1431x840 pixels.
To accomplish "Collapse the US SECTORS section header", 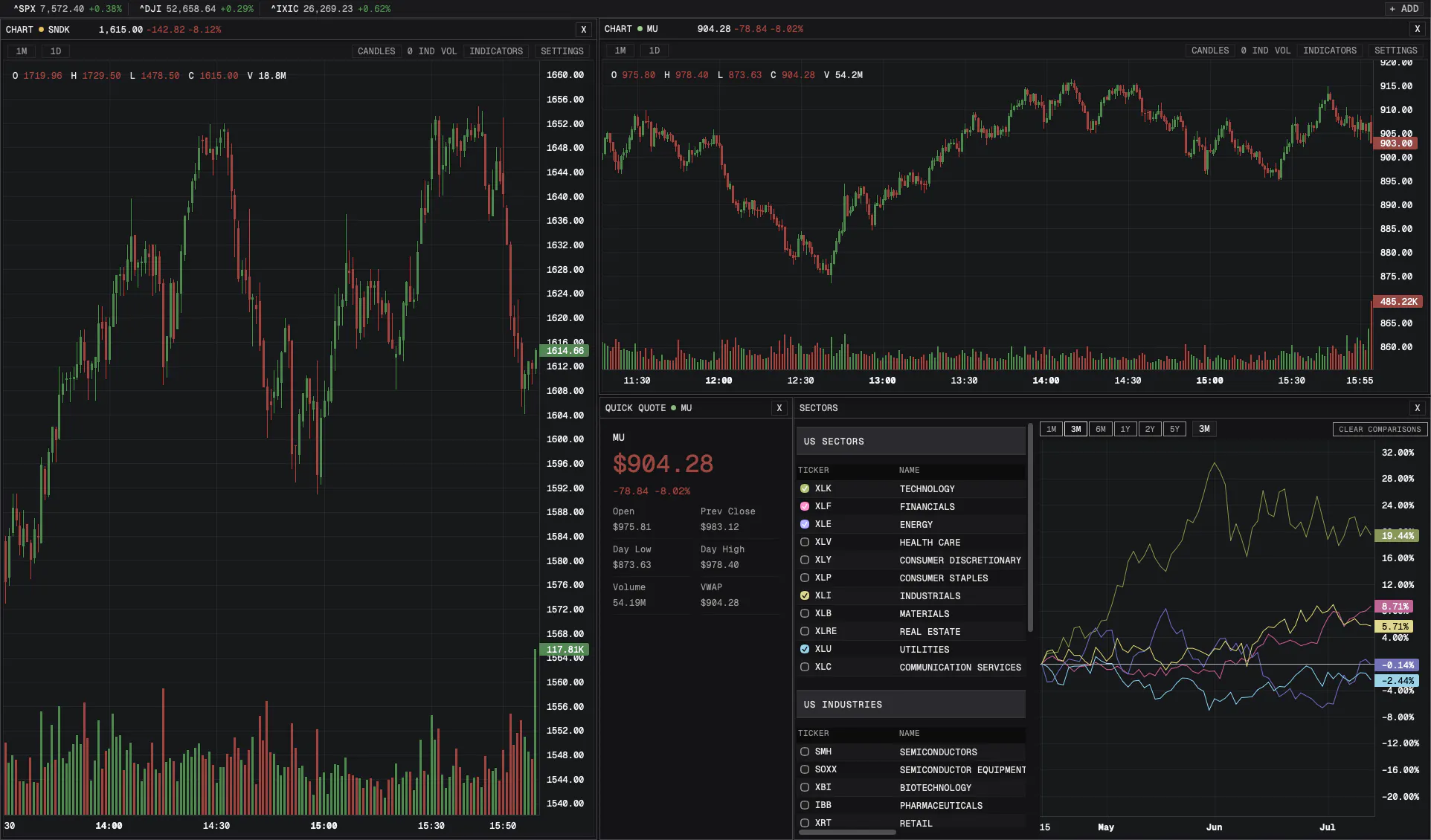I will pyautogui.click(x=911, y=442).
